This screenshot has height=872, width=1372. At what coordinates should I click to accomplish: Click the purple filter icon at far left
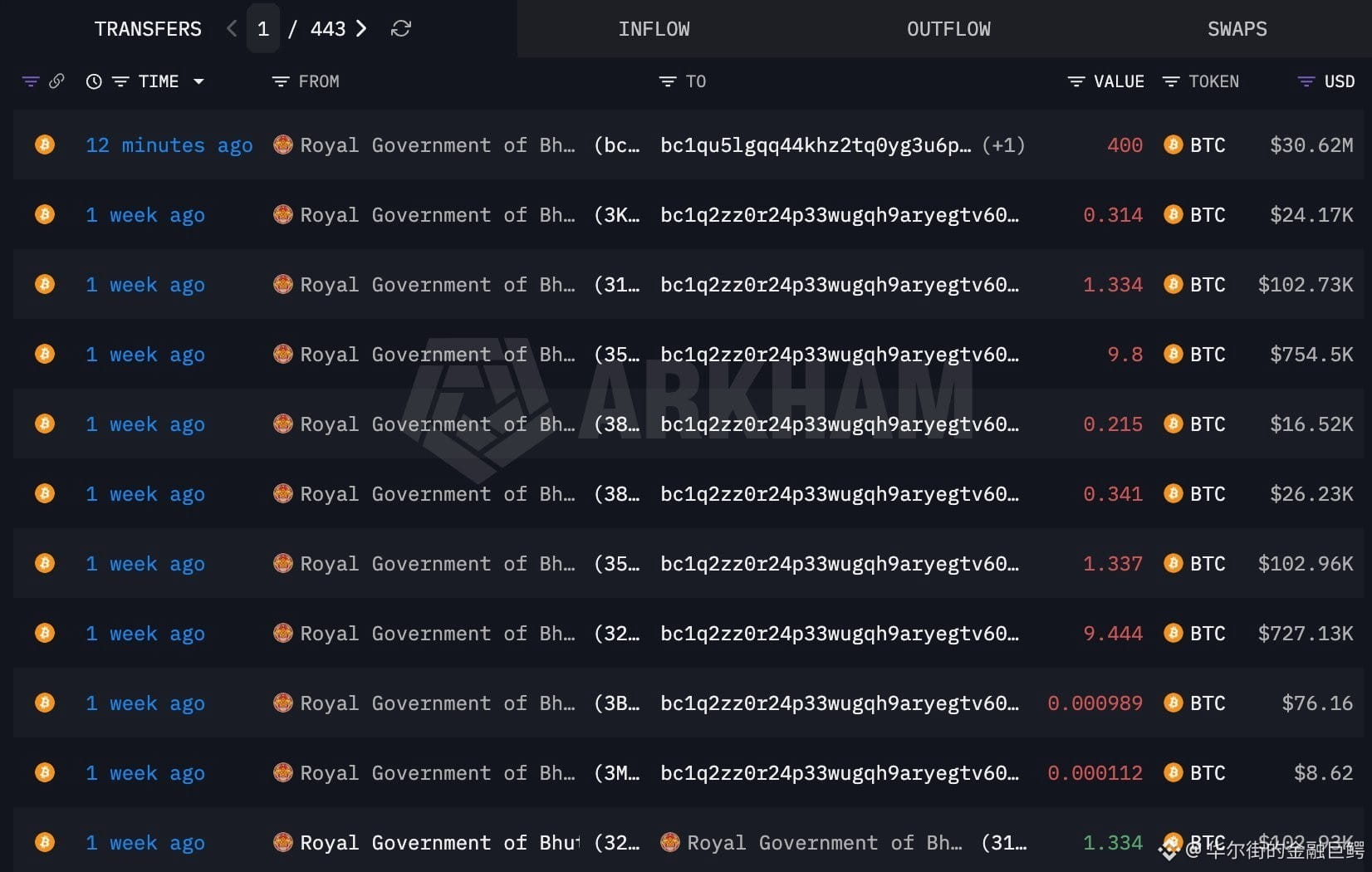[x=31, y=81]
